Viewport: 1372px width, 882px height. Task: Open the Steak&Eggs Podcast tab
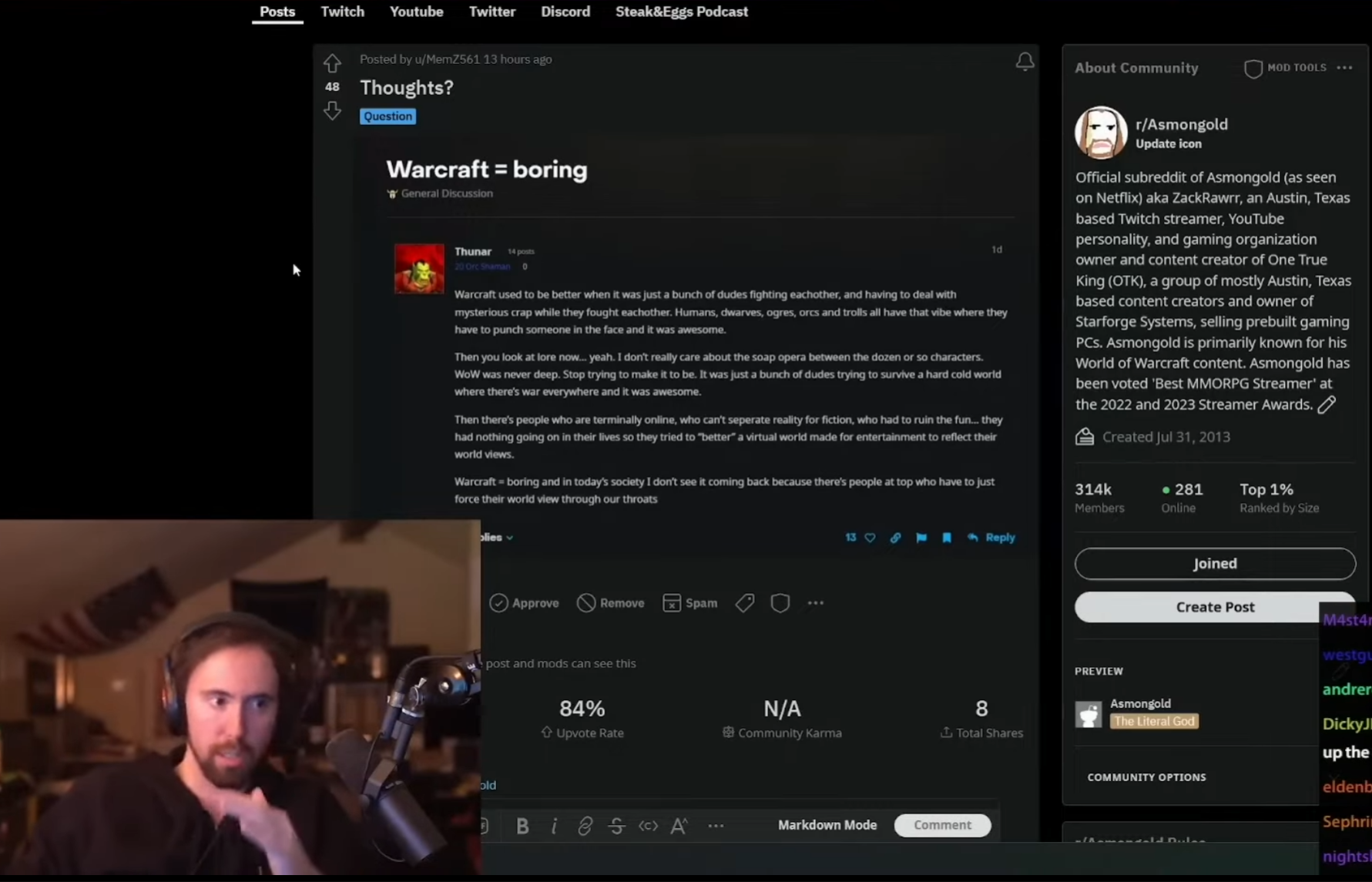(x=682, y=12)
